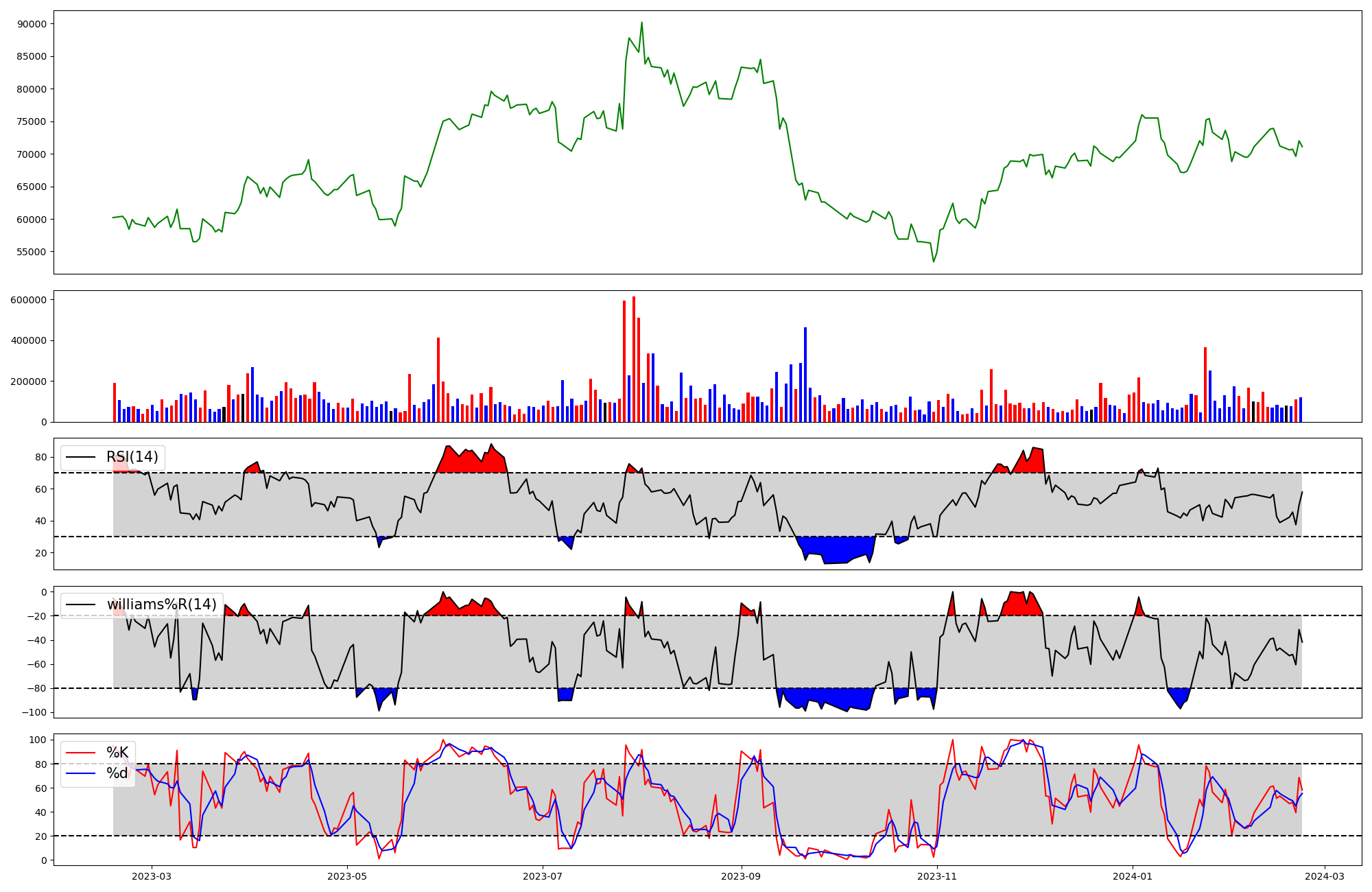Click the 2023-05 date tick label
The width and height of the screenshot is (1372, 892).
pyautogui.click(x=347, y=876)
